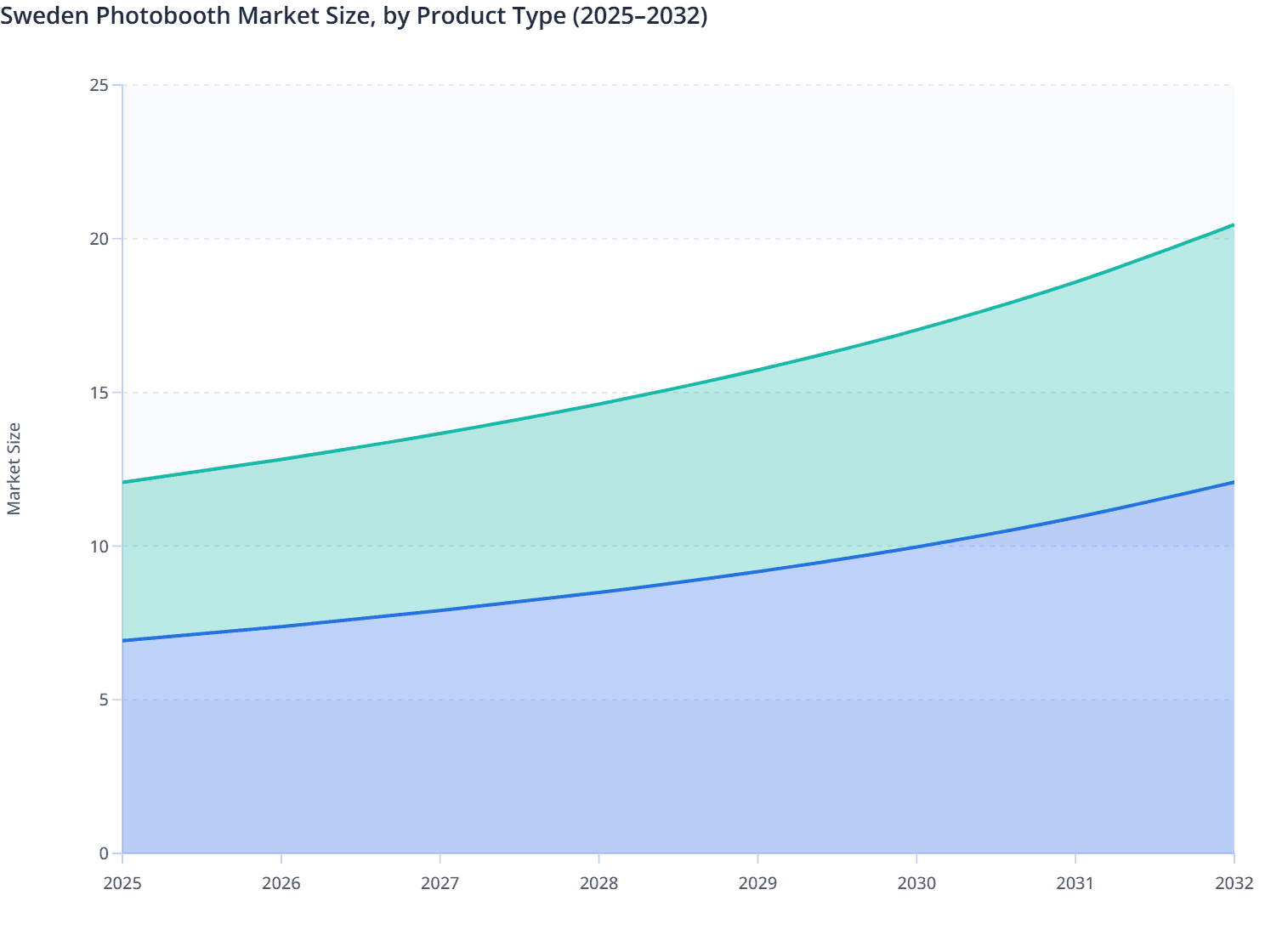Image resolution: width=1282 pixels, height=952 pixels.
Task: Click the 15 y-axis tick label
Action: [99, 392]
